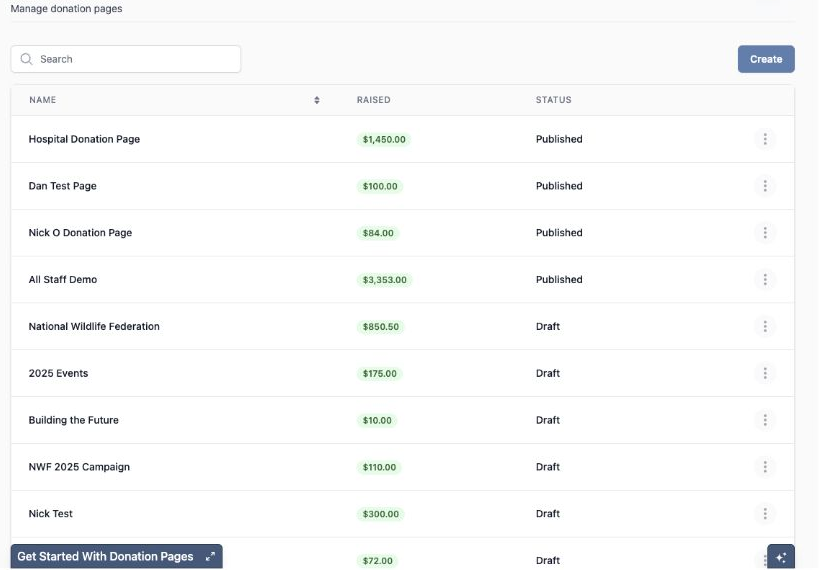The image size is (820, 570).
Task: Open options menu for Nick Test
Action: [x=765, y=514]
